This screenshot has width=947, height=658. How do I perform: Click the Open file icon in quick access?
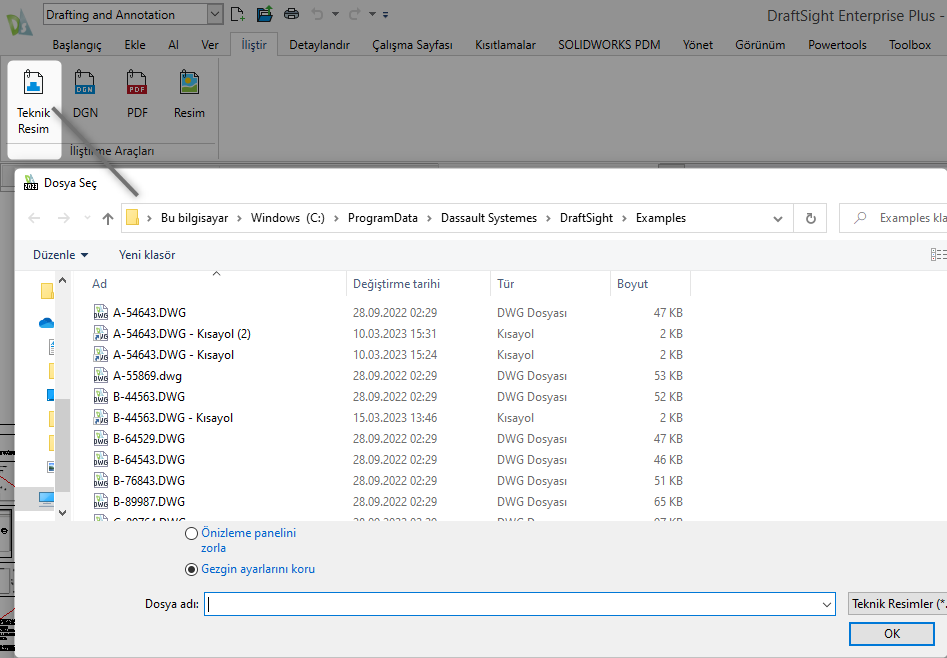tap(265, 14)
